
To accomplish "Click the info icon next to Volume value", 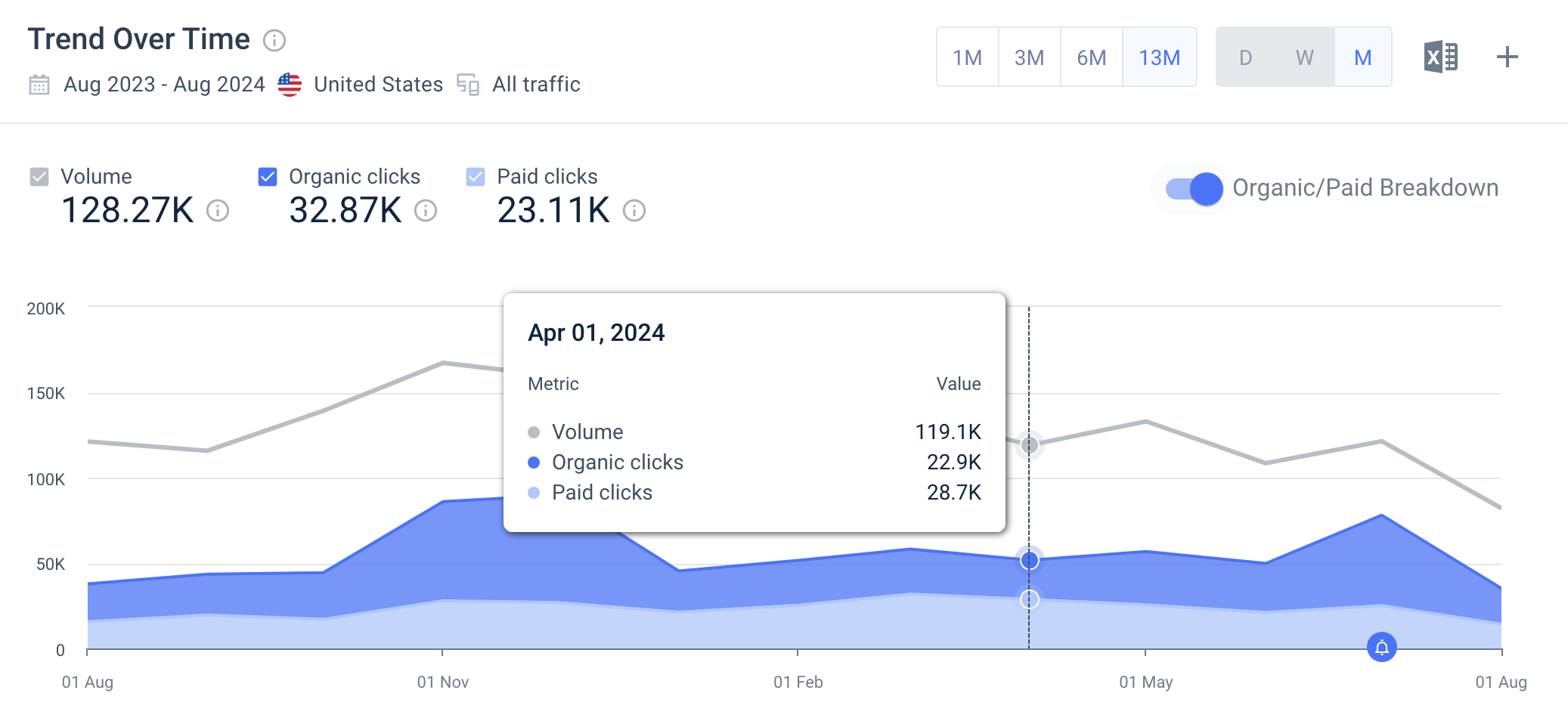I will [218, 210].
